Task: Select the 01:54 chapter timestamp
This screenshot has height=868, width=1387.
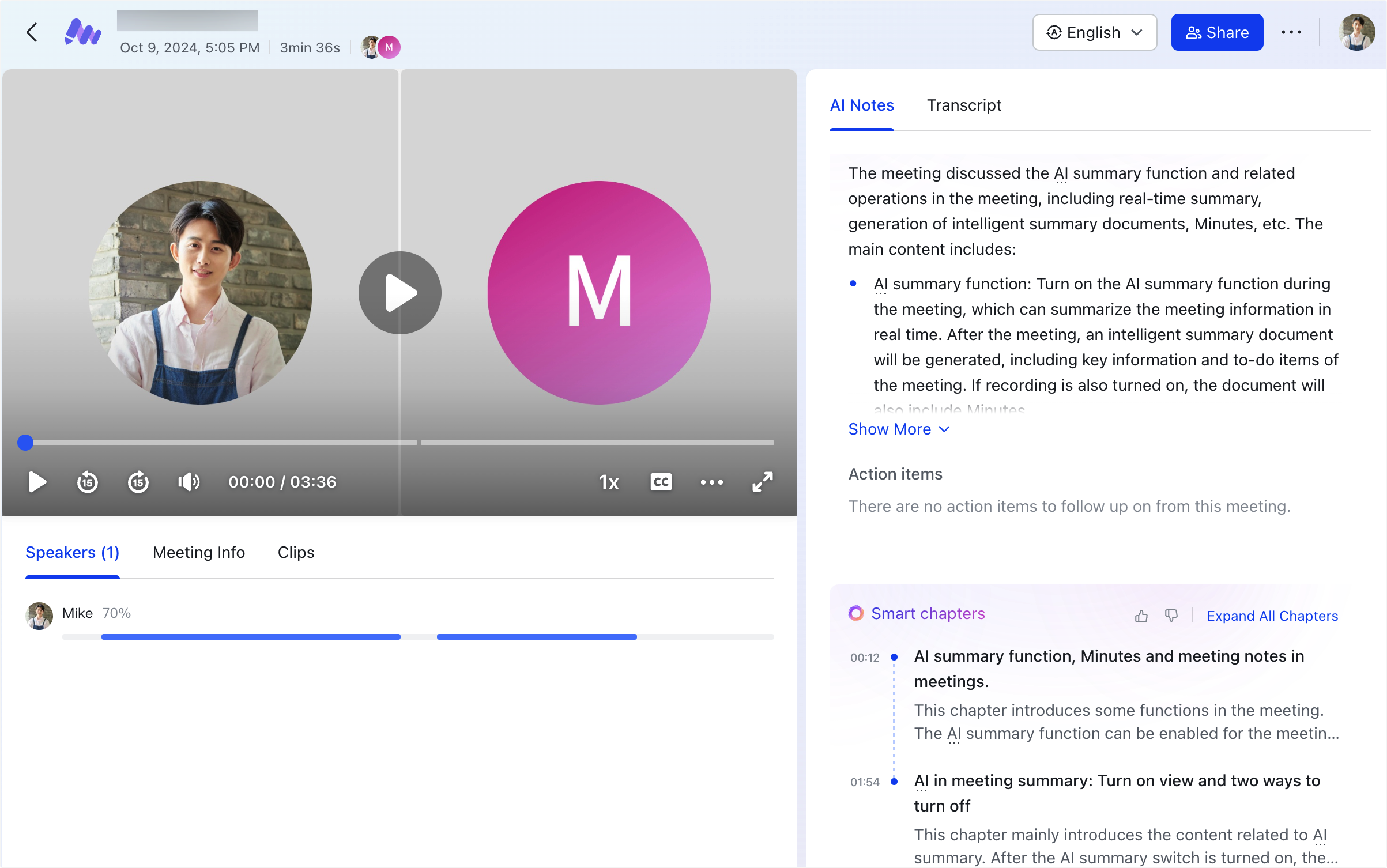Action: 864,782
